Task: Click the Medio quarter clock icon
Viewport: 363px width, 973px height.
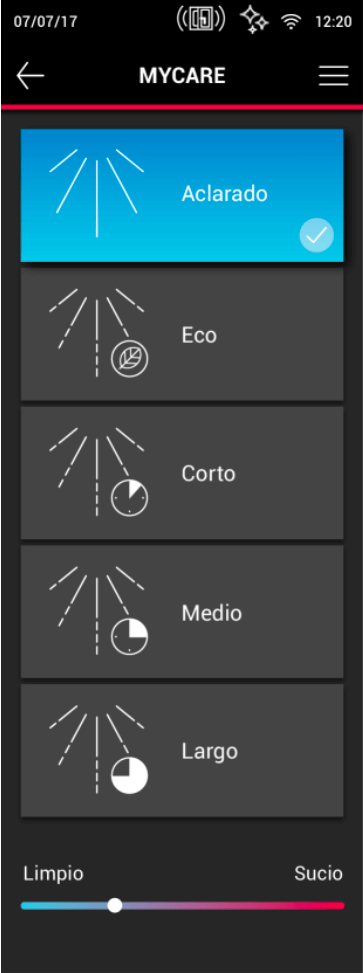Action: 130,637
